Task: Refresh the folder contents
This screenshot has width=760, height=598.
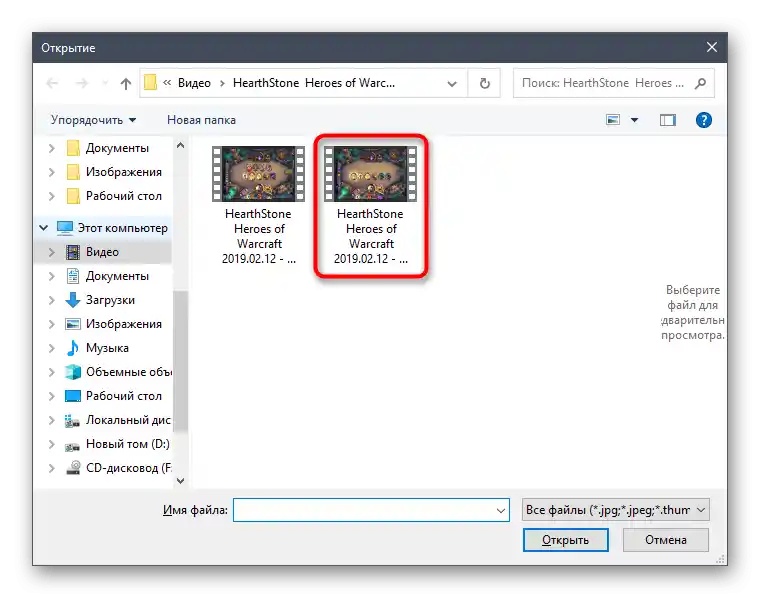Action: click(484, 83)
